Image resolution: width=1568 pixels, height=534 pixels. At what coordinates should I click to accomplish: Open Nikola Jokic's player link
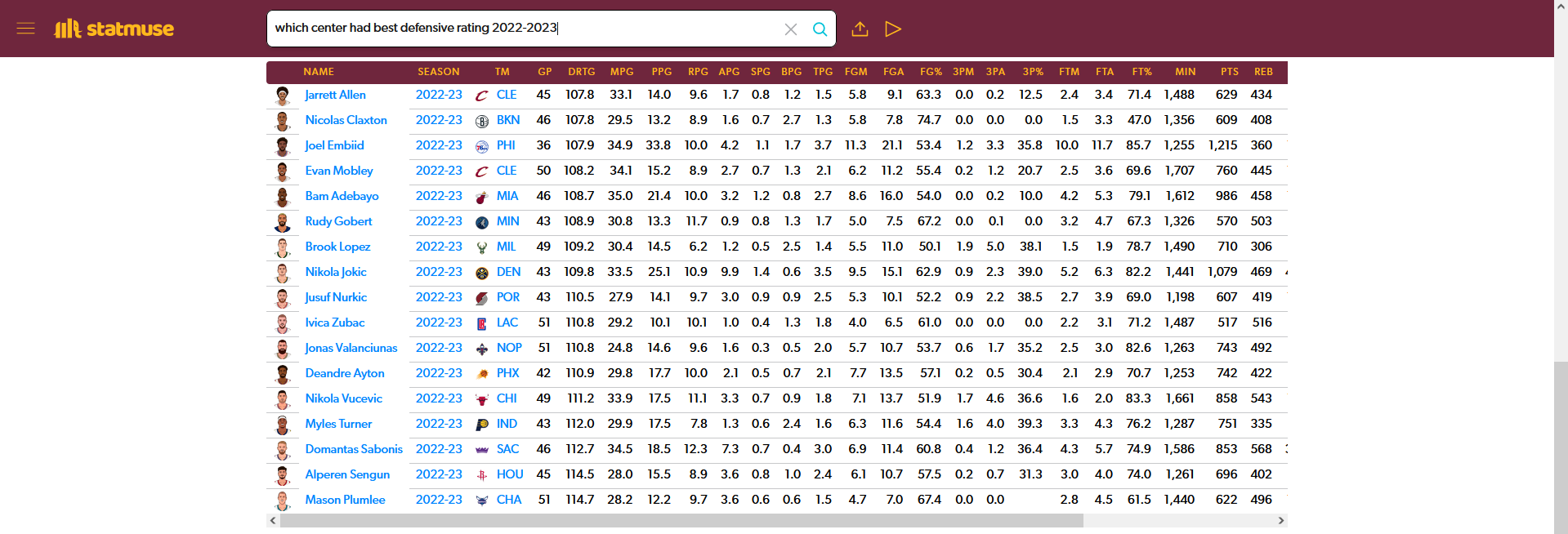point(335,272)
